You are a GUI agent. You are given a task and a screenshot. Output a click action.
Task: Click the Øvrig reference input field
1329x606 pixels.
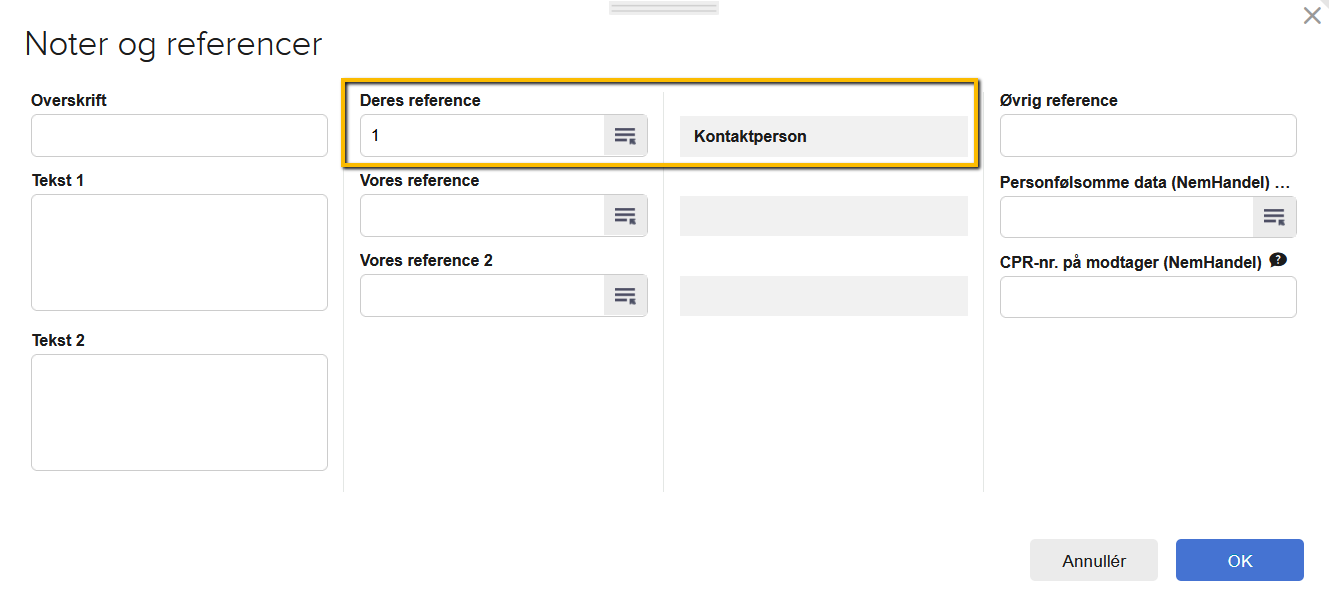(x=1148, y=136)
